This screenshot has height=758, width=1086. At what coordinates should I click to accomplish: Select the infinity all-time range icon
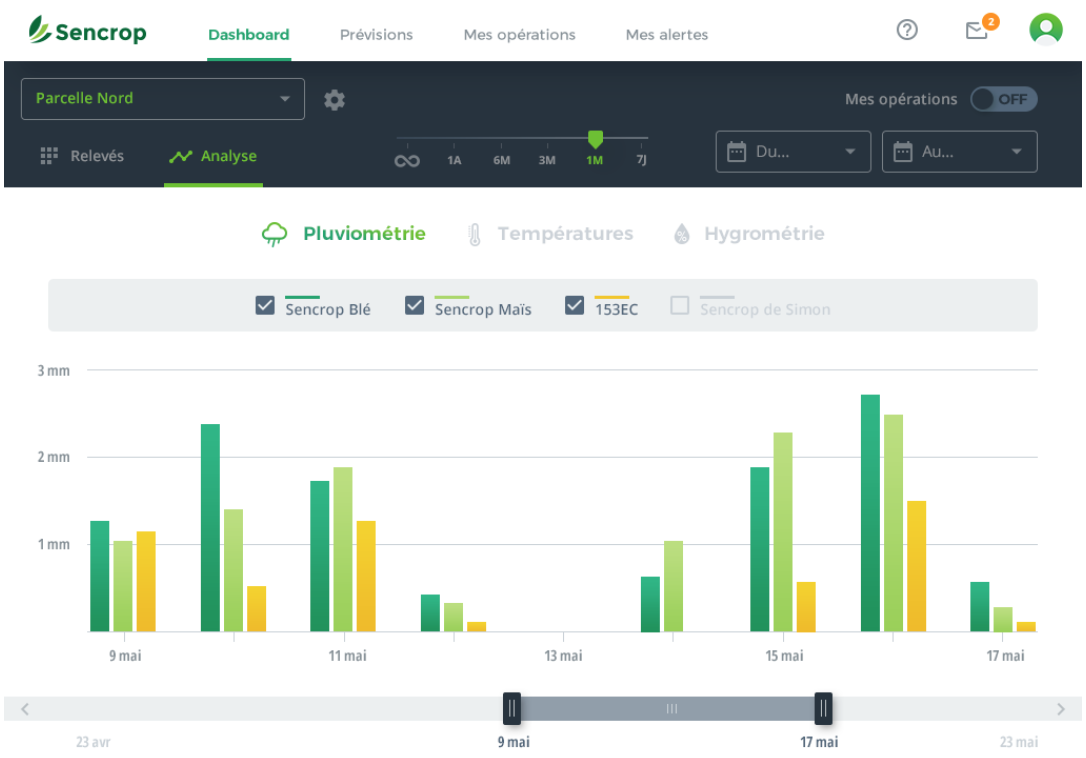point(407,161)
